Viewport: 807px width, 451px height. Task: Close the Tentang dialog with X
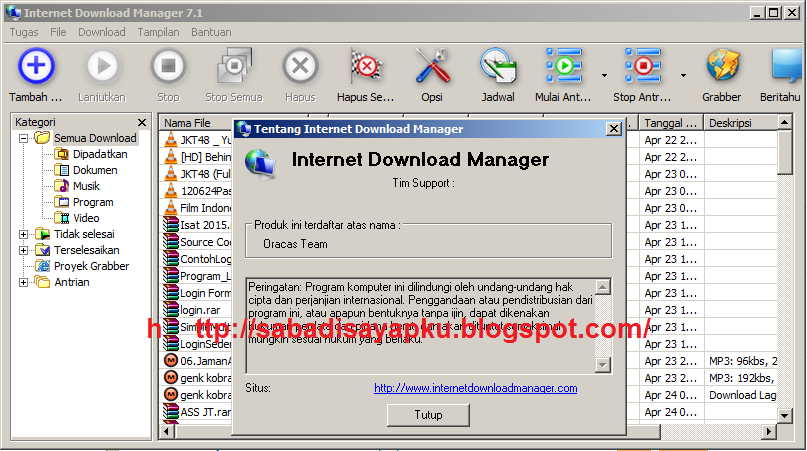click(x=613, y=129)
